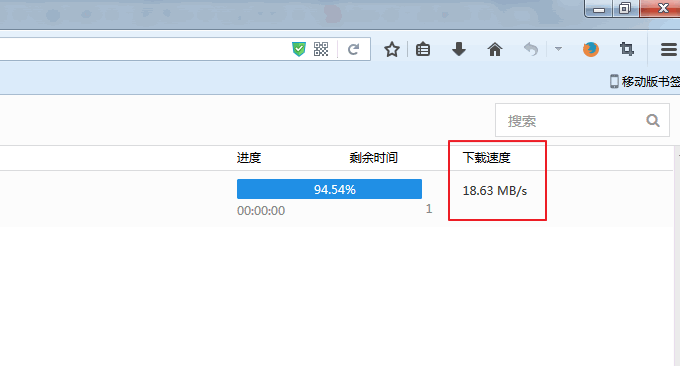
Task: Sort by 剩余时间 column header
Action: (x=373, y=158)
